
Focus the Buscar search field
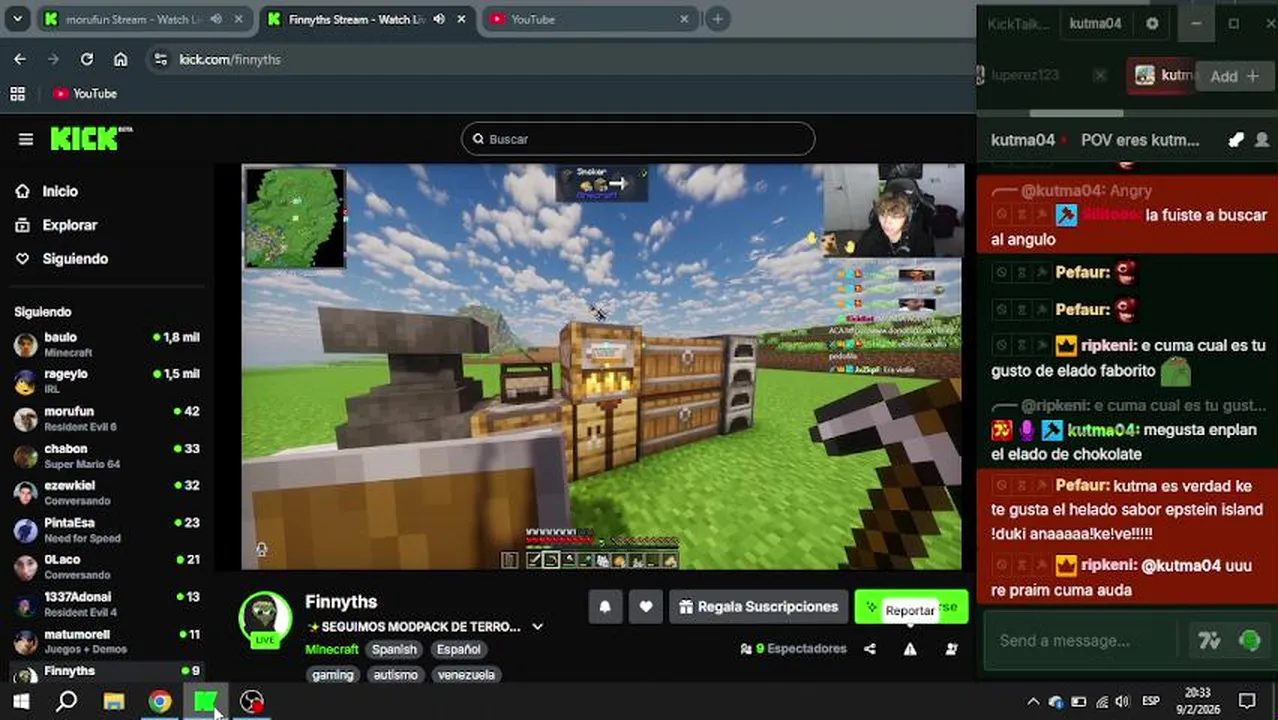click(638, 139)
